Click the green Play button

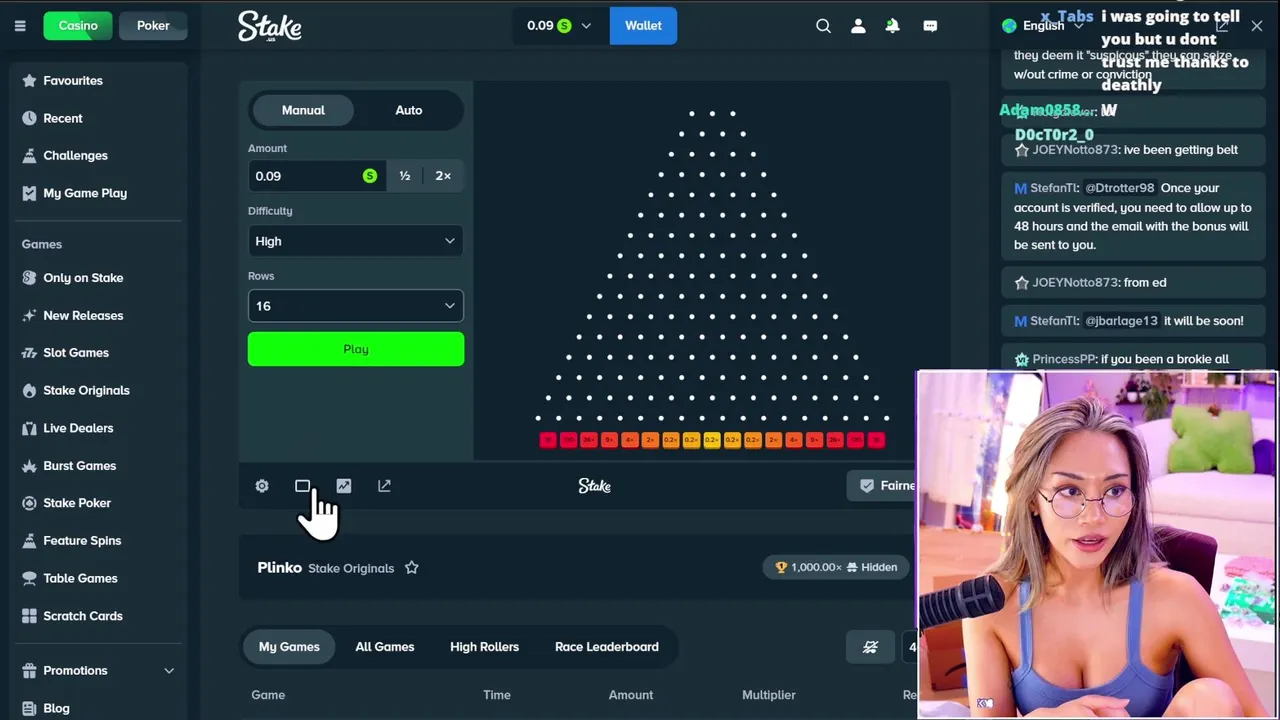[356, 349]
